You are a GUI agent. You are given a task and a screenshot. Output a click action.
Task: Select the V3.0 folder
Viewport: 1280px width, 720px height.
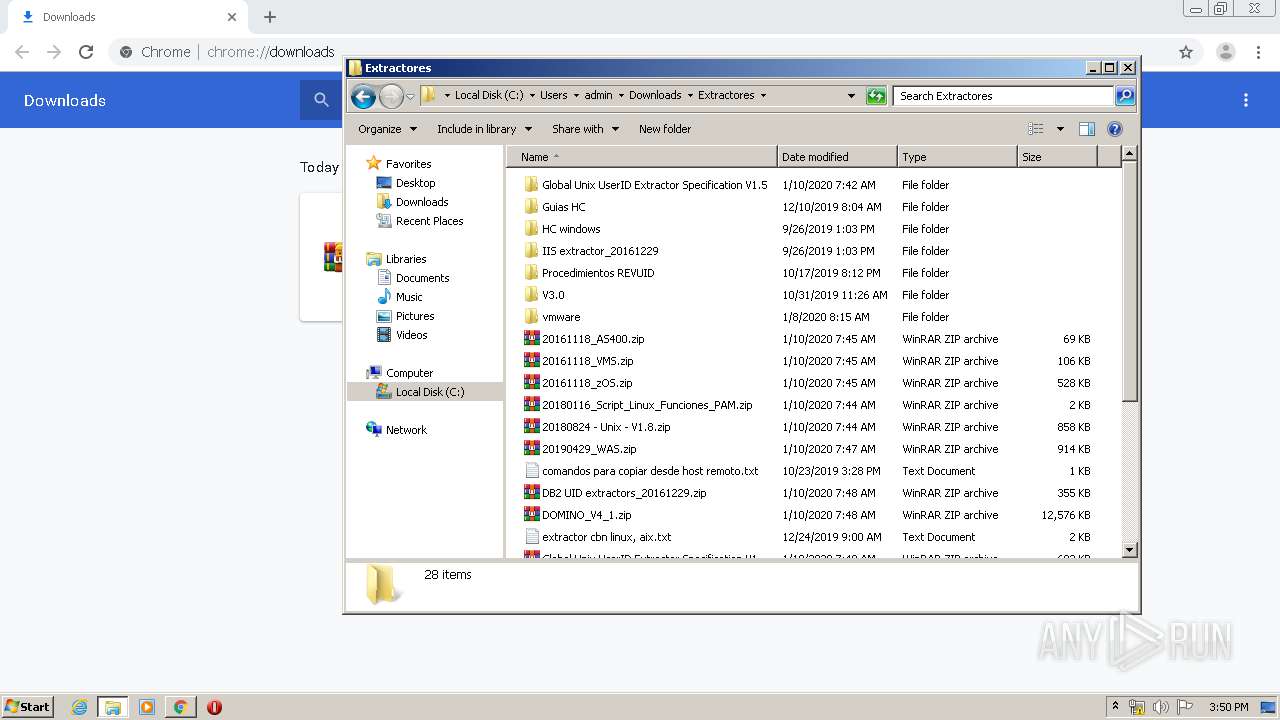point(553,295)
